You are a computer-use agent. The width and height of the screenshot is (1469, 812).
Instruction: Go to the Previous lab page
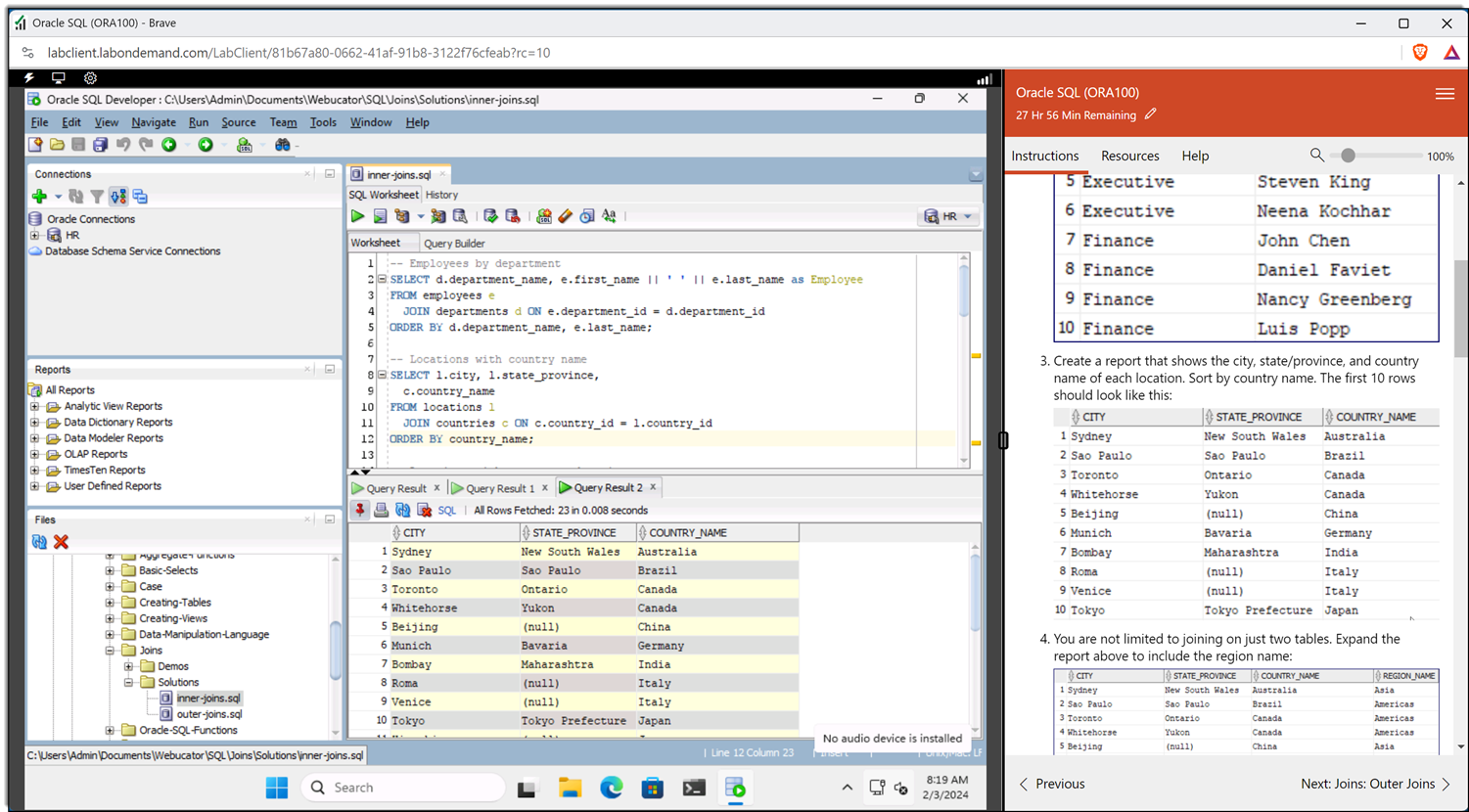point(1051,784)
